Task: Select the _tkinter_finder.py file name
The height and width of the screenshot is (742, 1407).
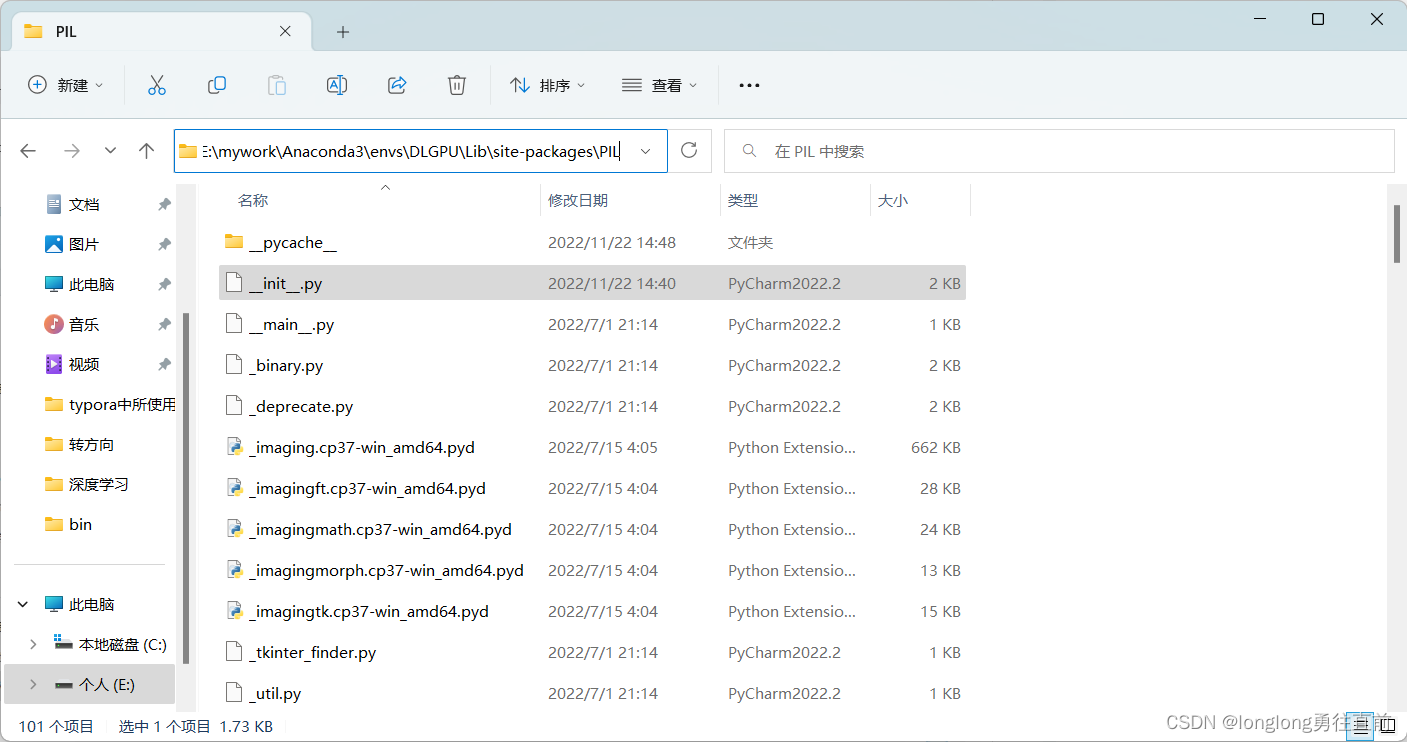Action: tap(313, 652)
